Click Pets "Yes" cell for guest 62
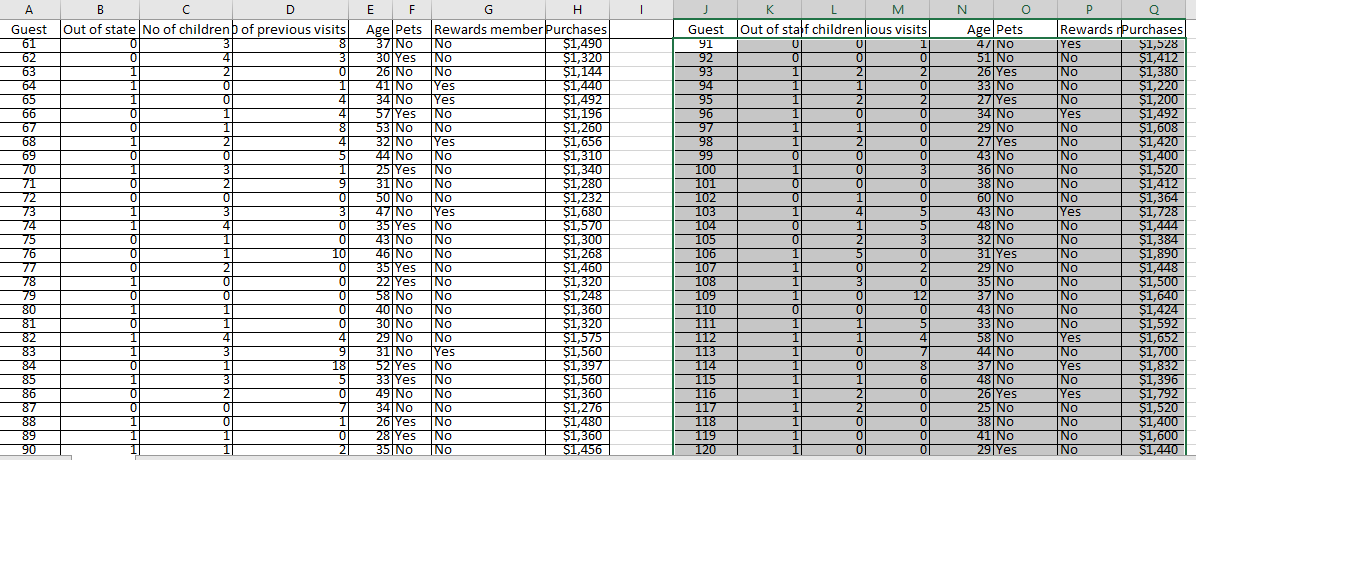This screenshot has width=1360, height=562. click(x=411, y=58)
